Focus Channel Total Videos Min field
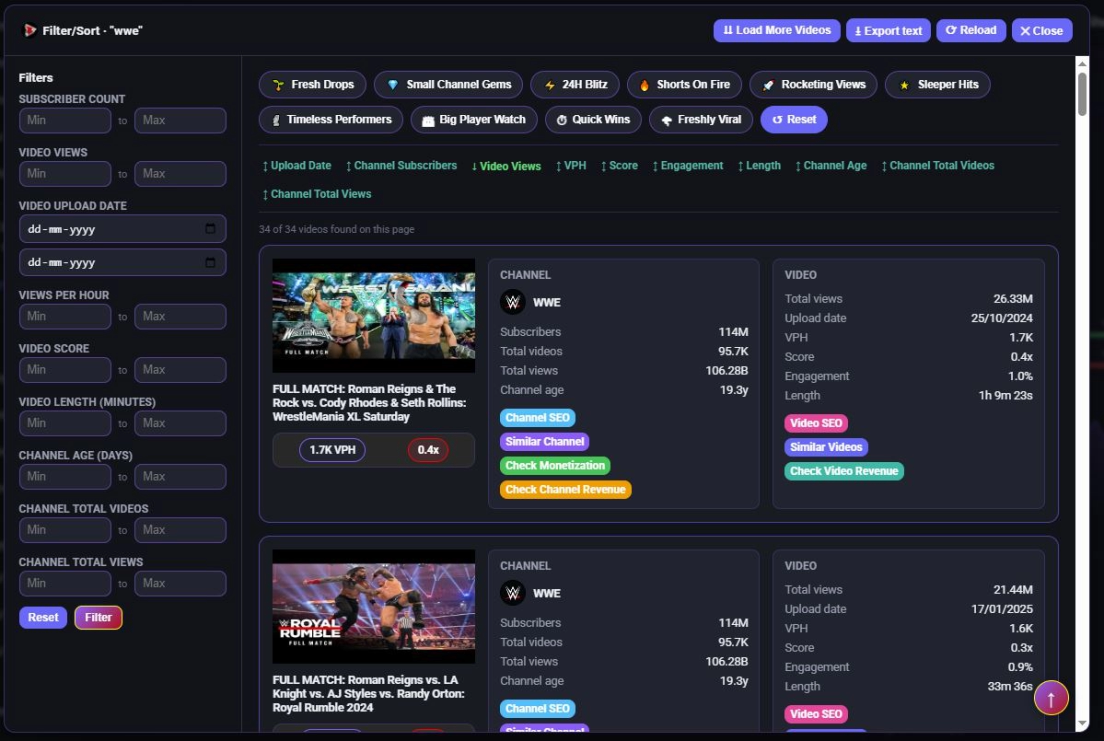The height and width of the screenshot is (741, 1104). tap(65, 530)
